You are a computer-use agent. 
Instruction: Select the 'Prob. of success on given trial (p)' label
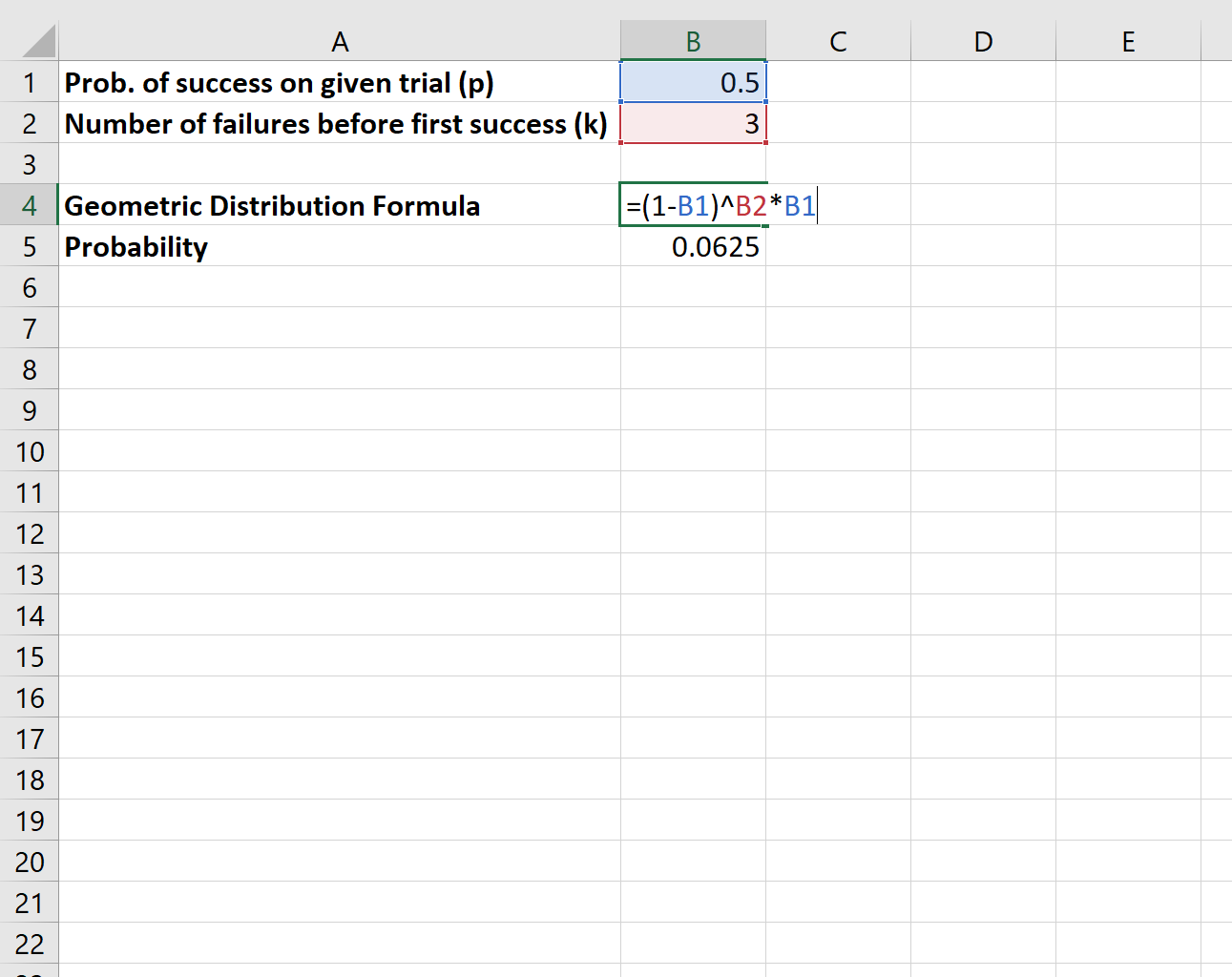340,82
